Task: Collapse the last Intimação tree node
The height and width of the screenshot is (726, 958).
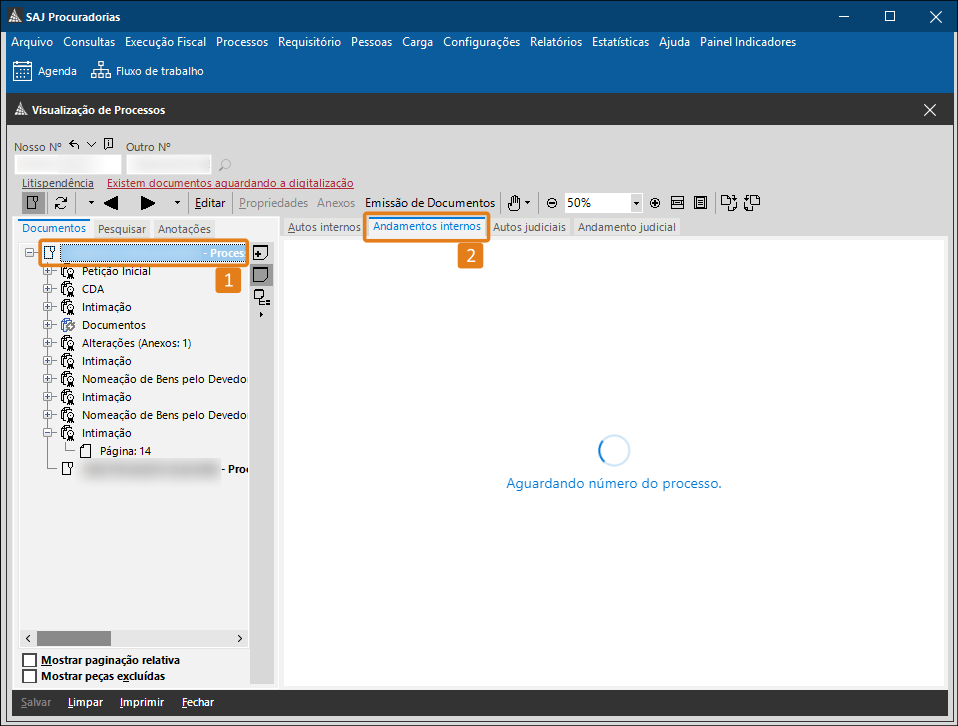Action: [47, 433]
